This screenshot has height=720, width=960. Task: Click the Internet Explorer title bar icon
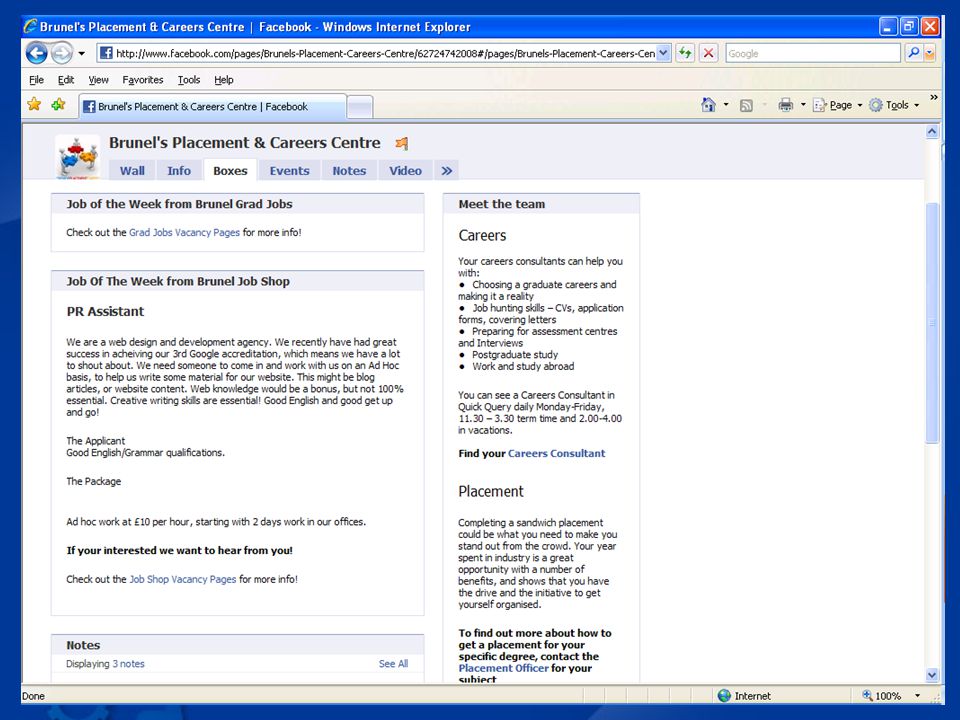[30, 27]
